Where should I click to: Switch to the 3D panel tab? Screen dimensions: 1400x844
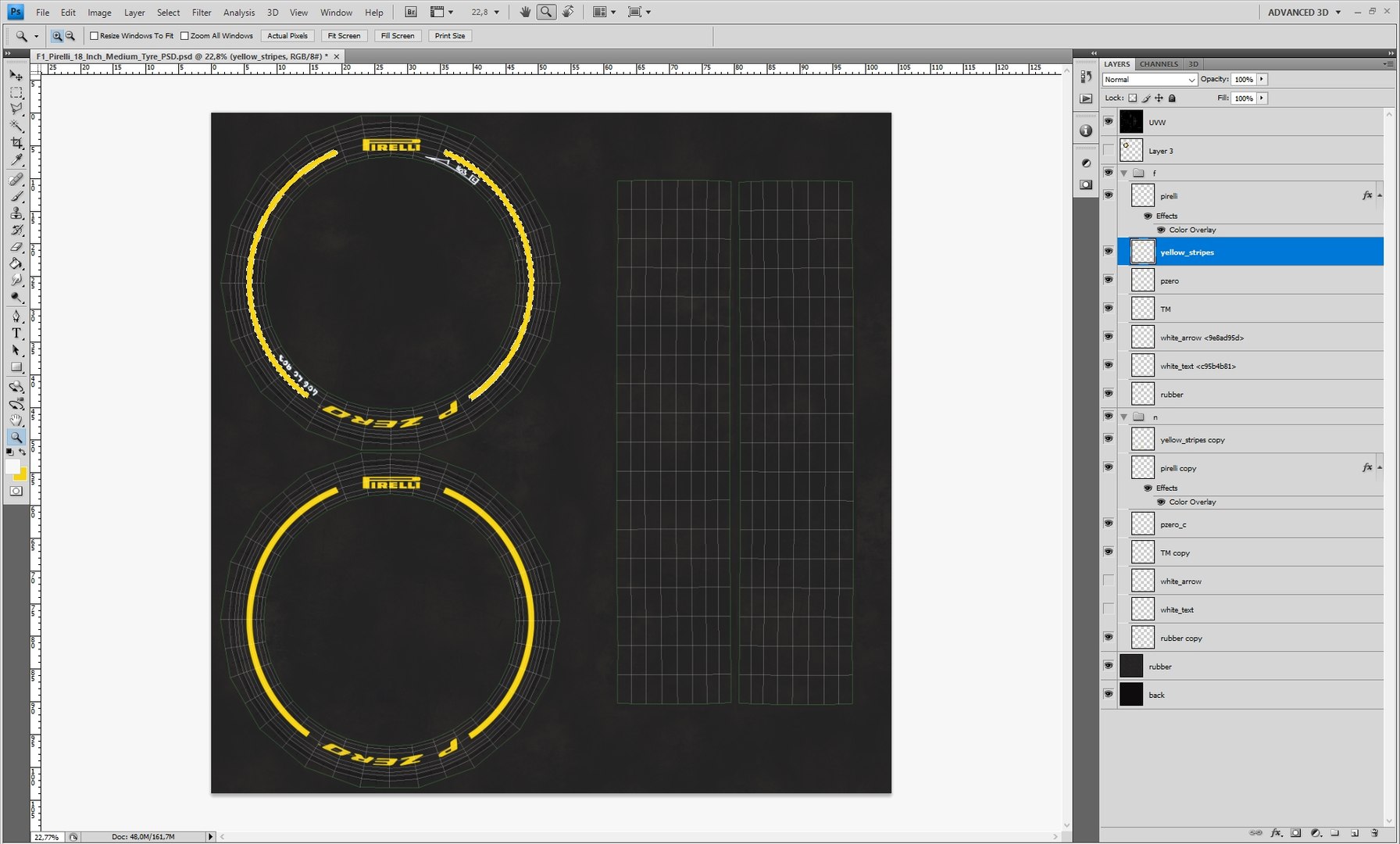click(x=1193, y=64)
